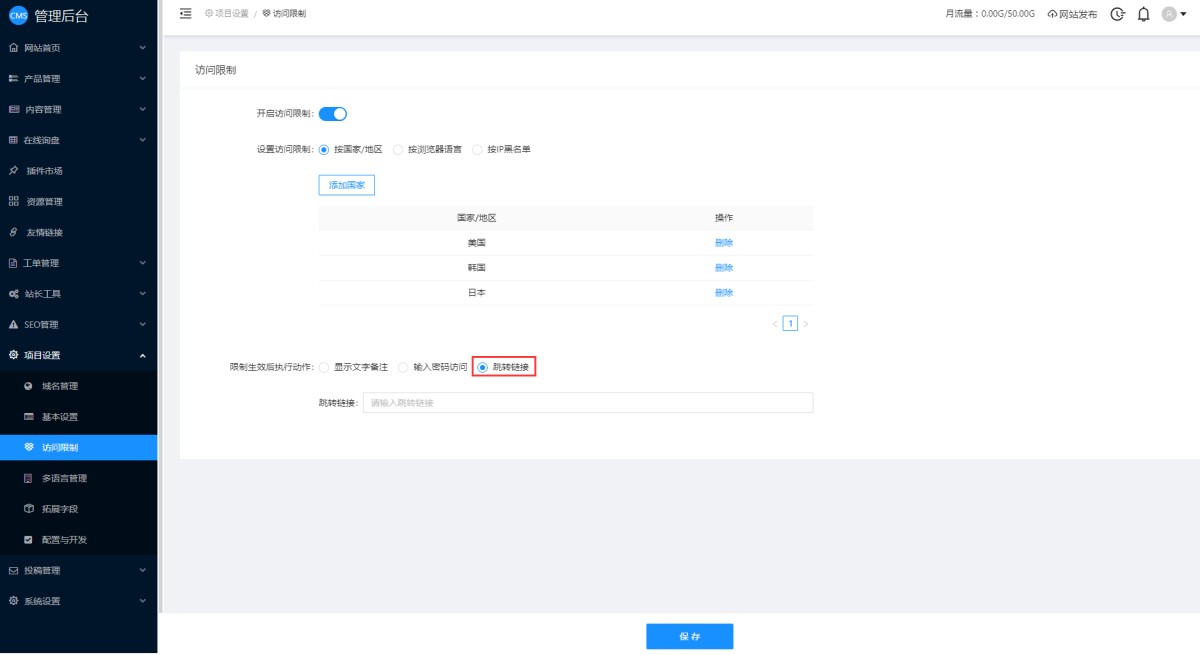Choose the 输入密码访问 radio option
The width and height of the screenshot is (1200, 655).
click(x=404, y=368)
